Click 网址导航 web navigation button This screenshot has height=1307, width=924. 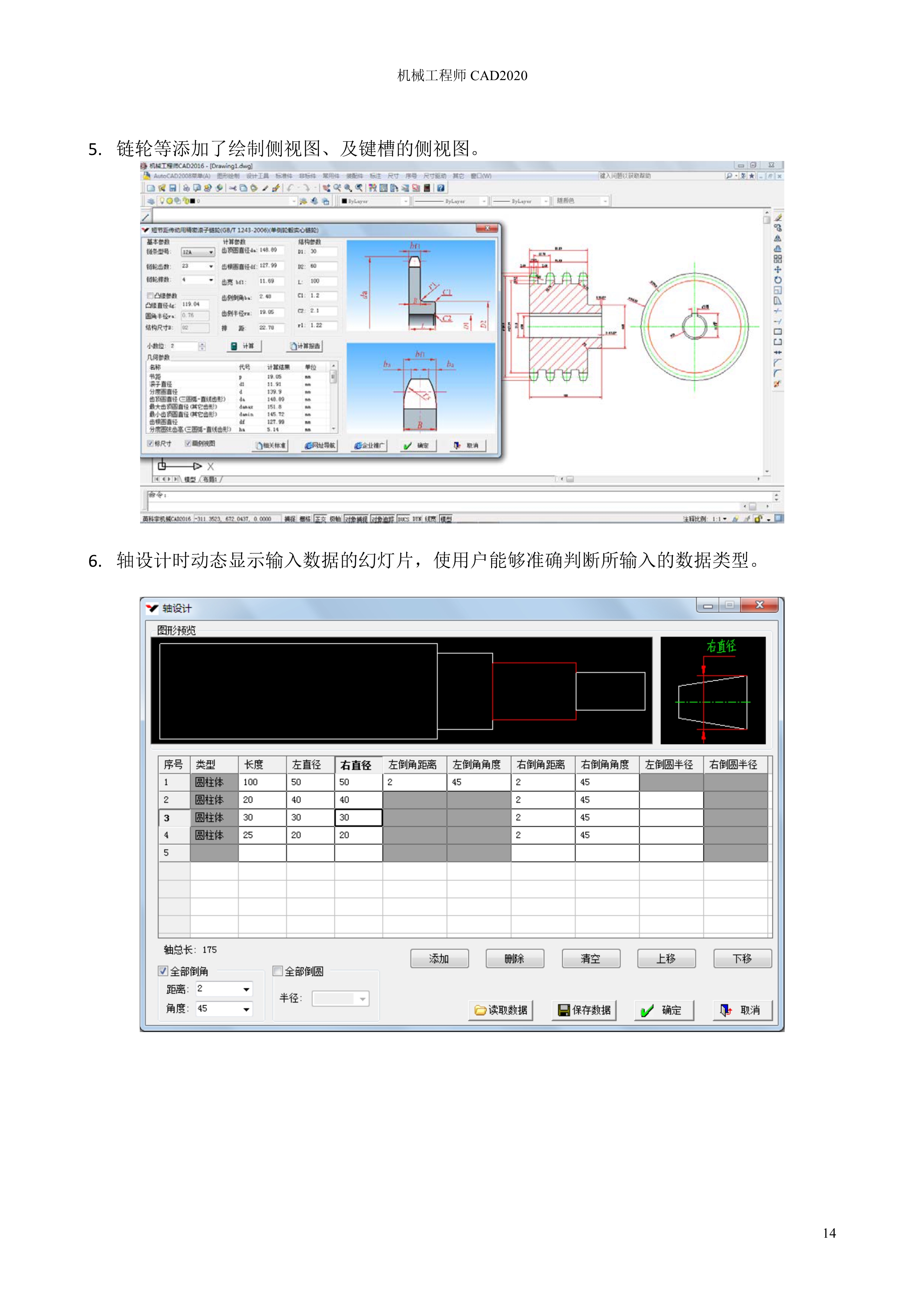(320, 446)
